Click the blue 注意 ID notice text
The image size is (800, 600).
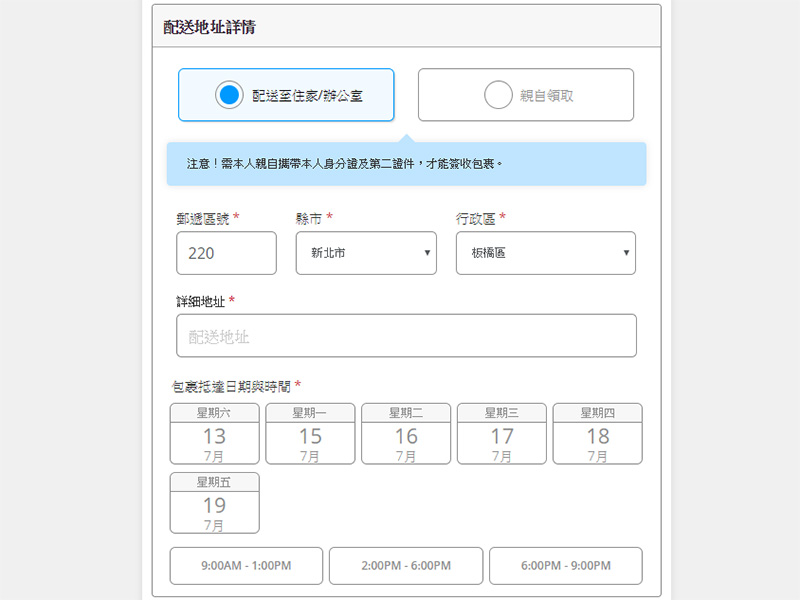point(344,164)
